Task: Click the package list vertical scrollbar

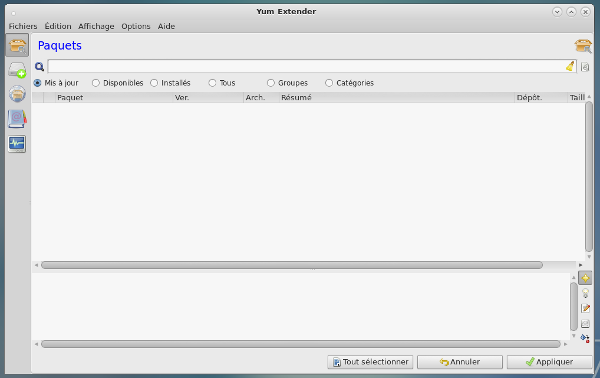Action: [589, 176]
